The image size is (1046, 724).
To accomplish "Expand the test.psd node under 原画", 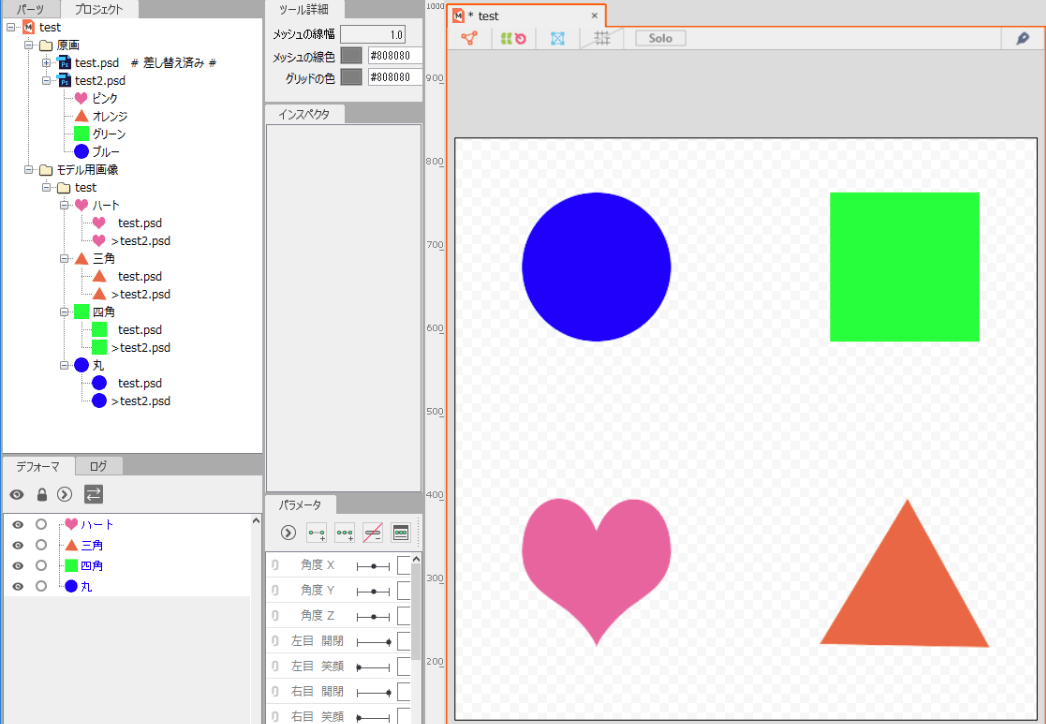I will 46,63.
